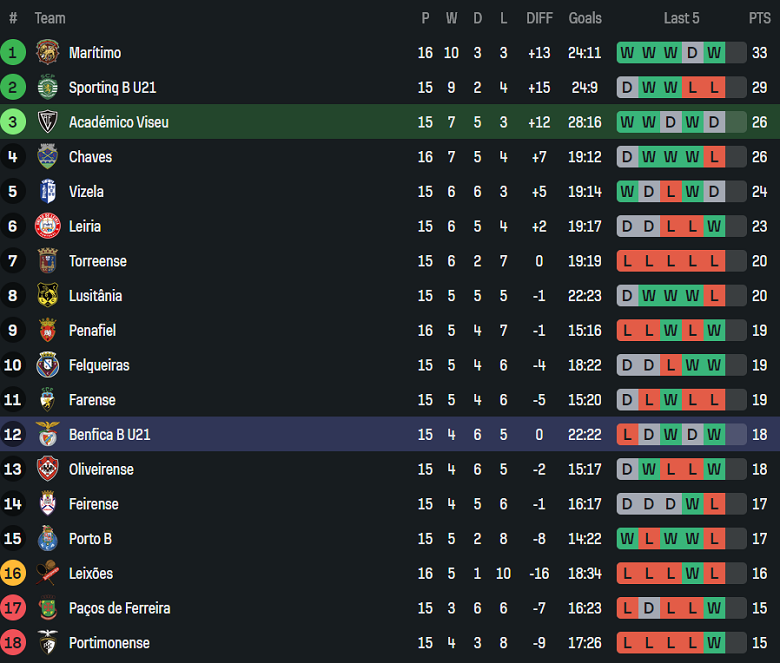Screen dimensions: 780x663
Task: Click the DIFF column header
Action: coord(539,18)
